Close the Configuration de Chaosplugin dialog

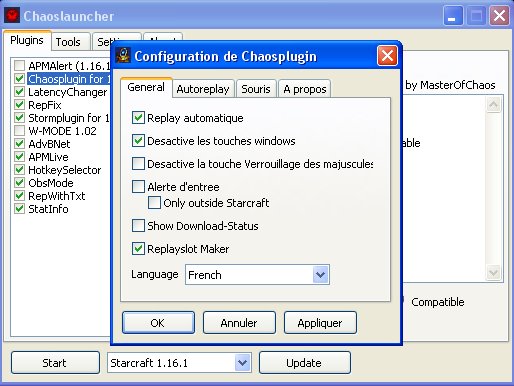click(387, 55)
